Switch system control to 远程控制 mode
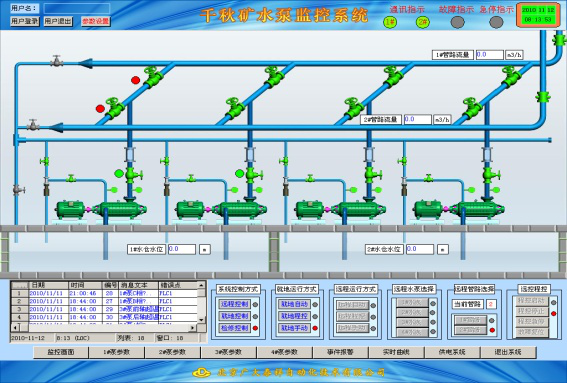Screen dimensions: 567x383 tap(234, 304)
